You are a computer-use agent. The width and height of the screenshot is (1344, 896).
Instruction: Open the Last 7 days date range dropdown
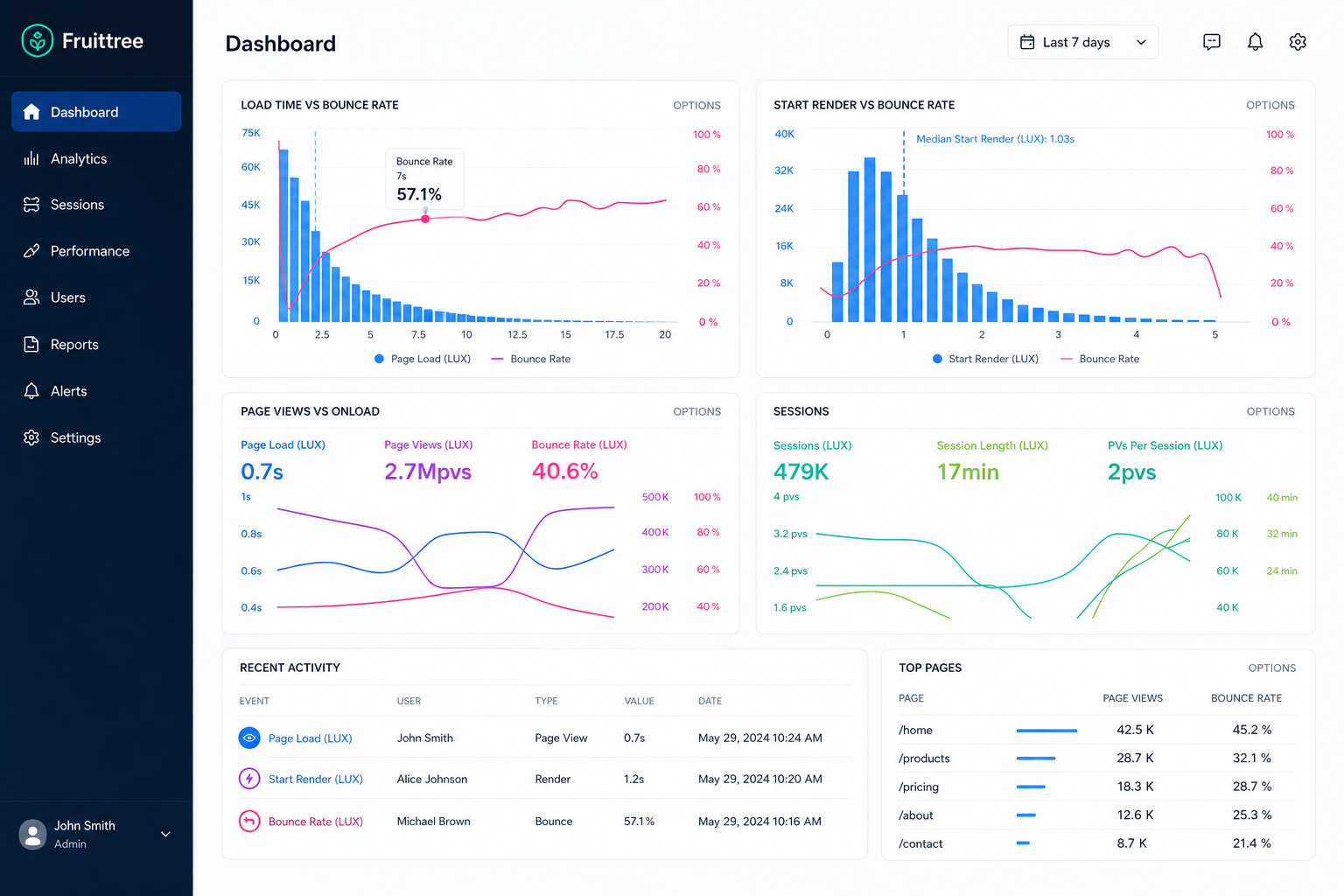tap(1083, 42)
